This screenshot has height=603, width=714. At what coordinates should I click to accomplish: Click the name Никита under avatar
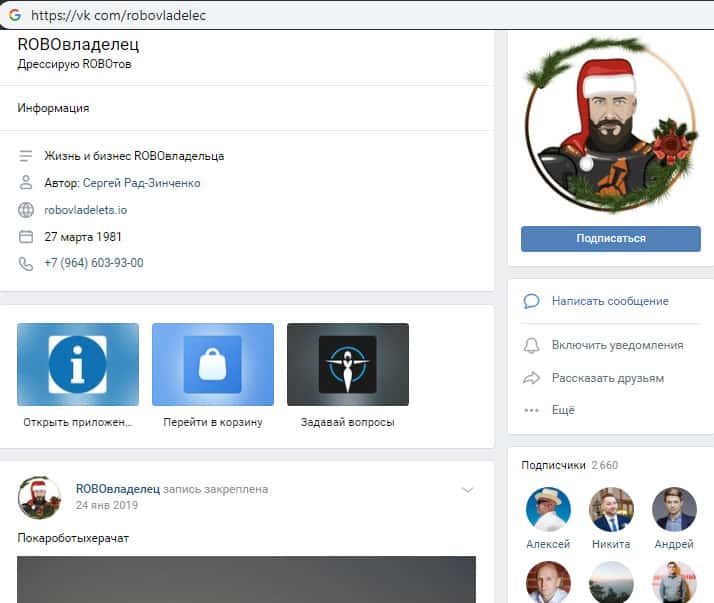[611, 544]
